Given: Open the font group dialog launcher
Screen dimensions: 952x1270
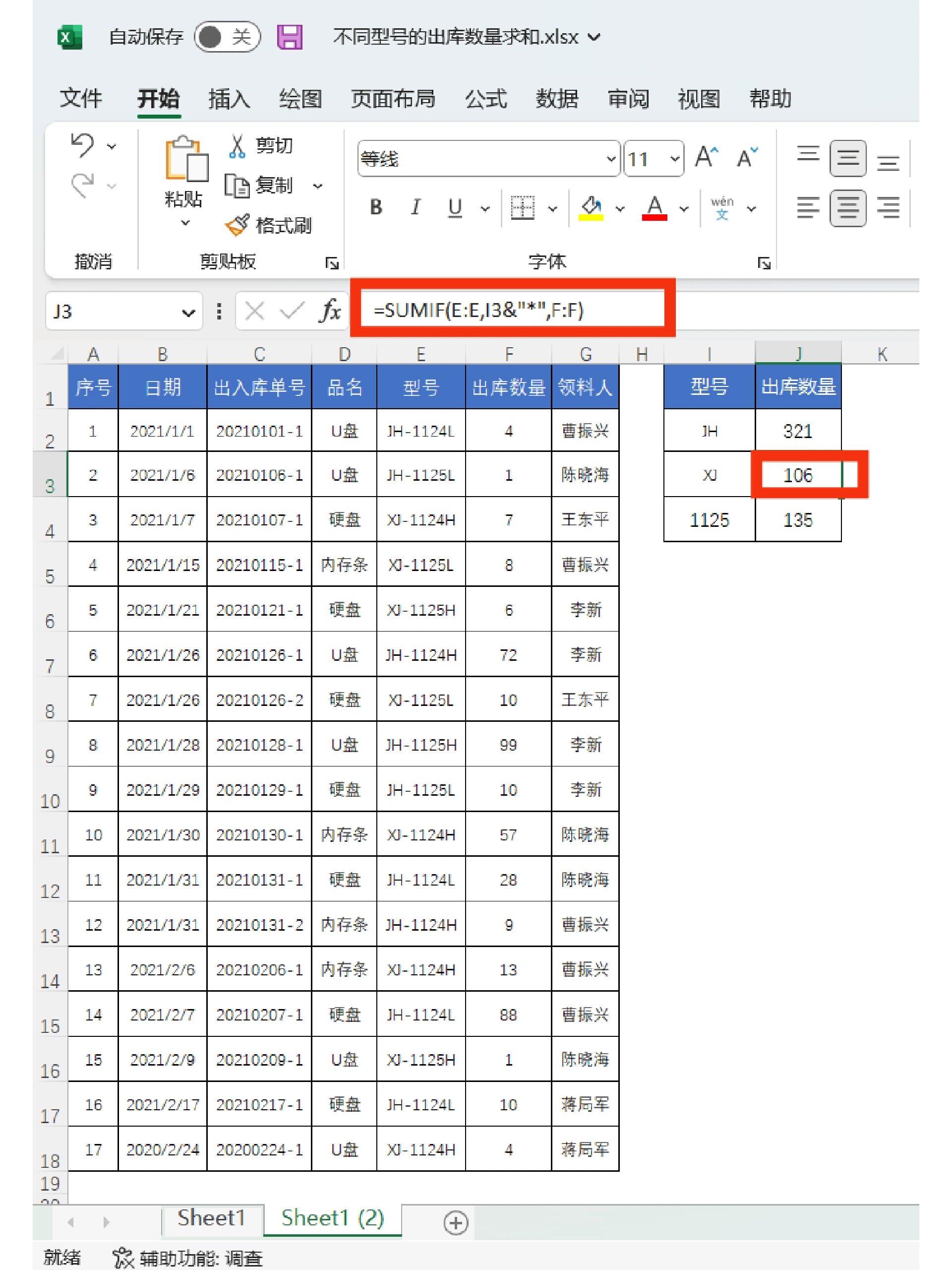Looking at the screenshot, I should 764,263.
